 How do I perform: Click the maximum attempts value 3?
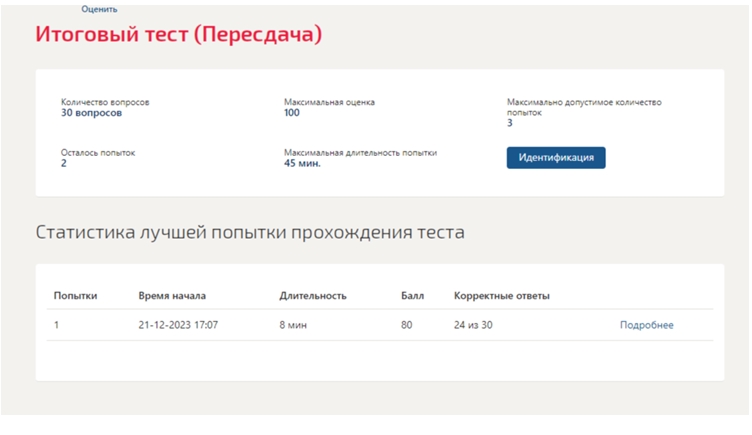(510, 123)
